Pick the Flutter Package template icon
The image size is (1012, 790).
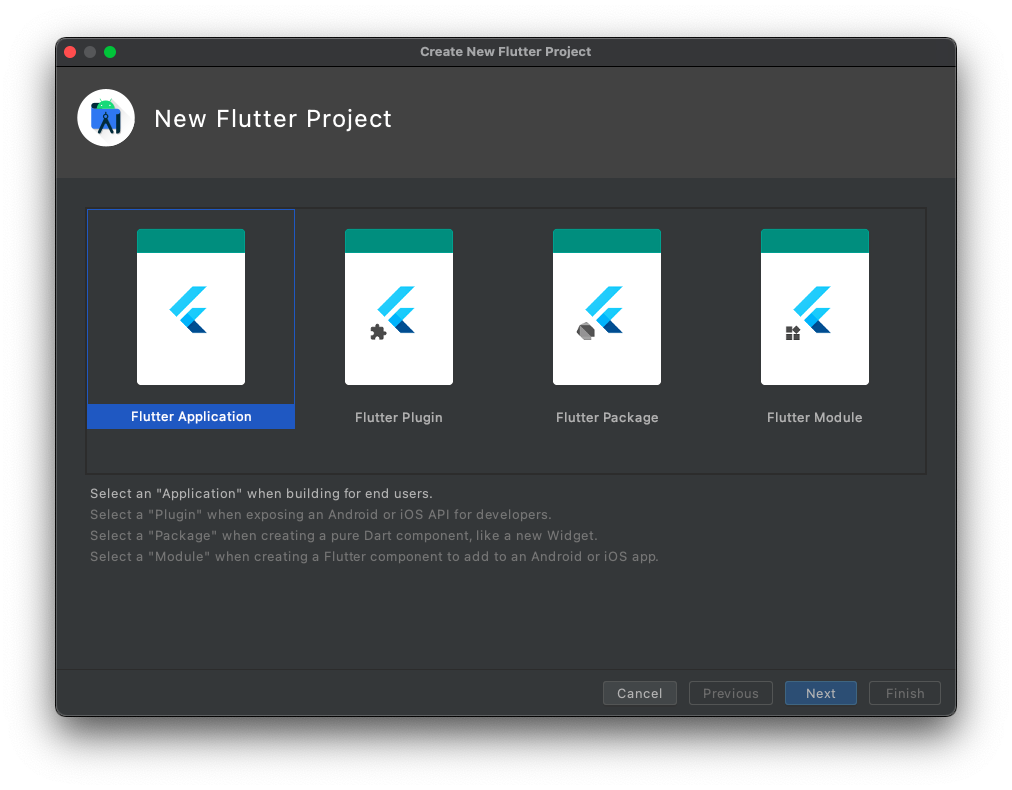[x=607, y=307]
